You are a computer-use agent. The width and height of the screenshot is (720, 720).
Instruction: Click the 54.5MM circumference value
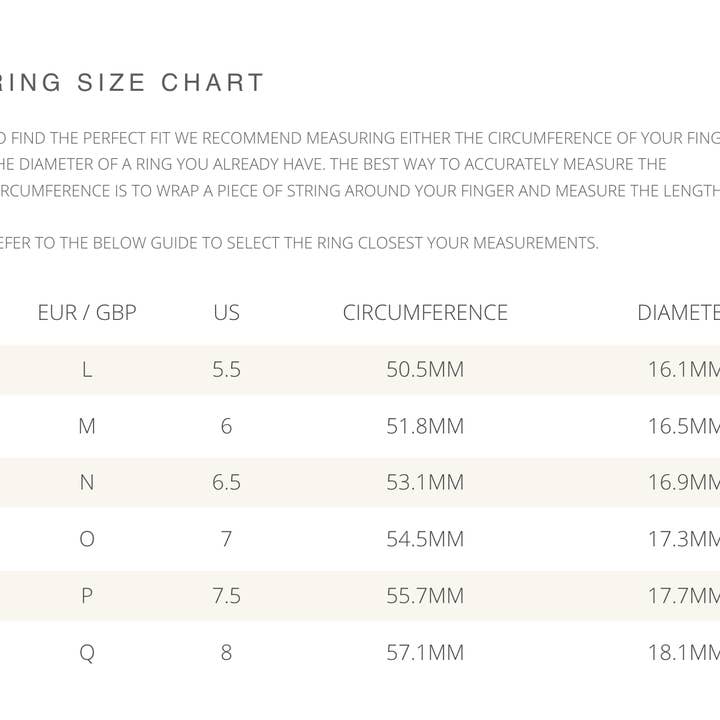[x=425, y=540]
